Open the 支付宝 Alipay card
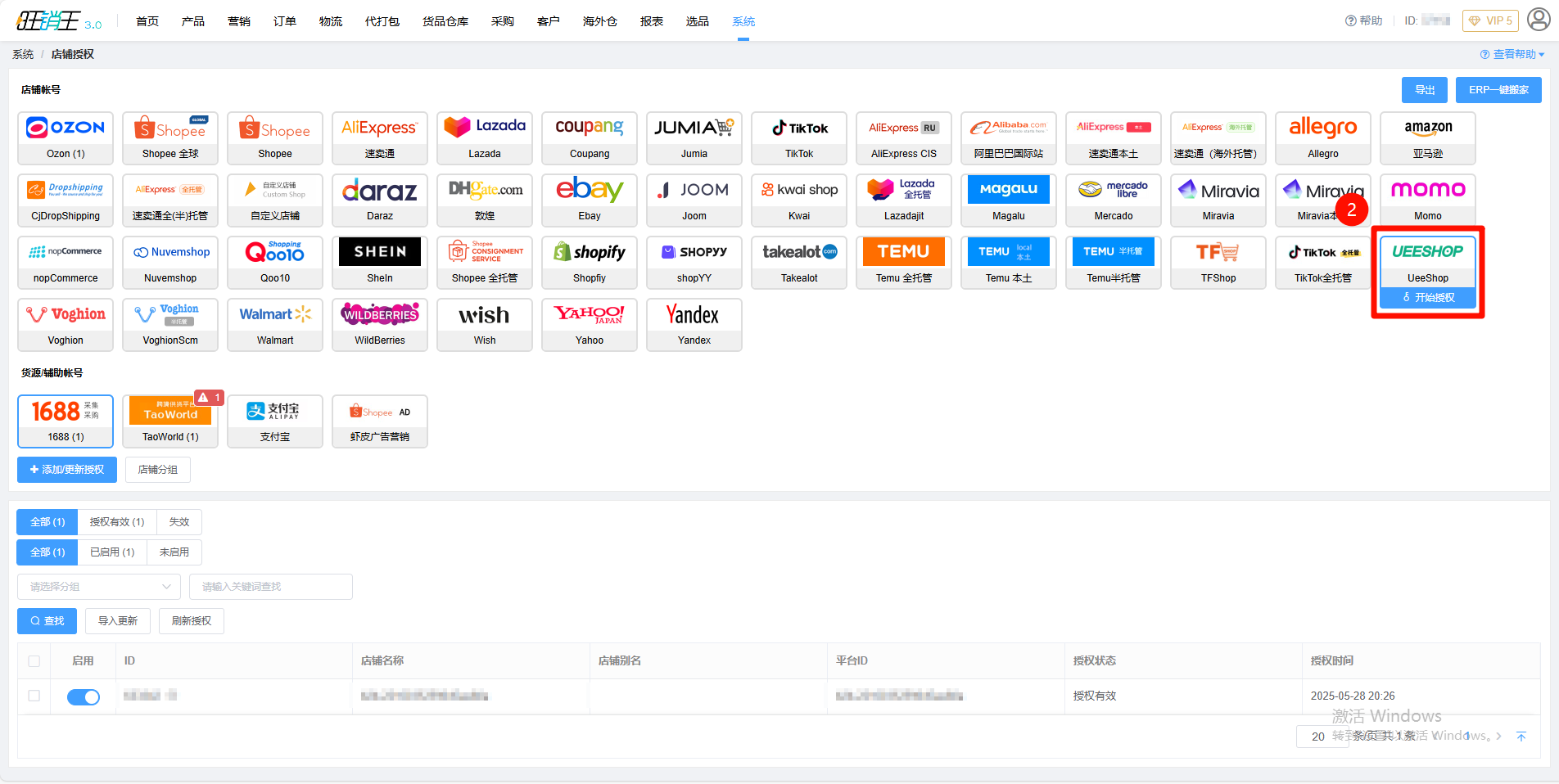Viewport: 1559px width, 784px height. click(275, 421)
